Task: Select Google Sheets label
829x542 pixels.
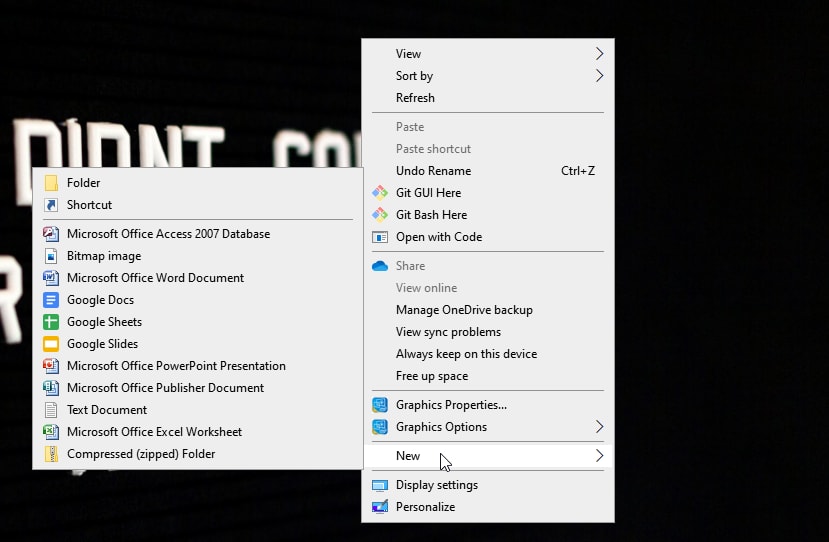Action: [104, 322]
